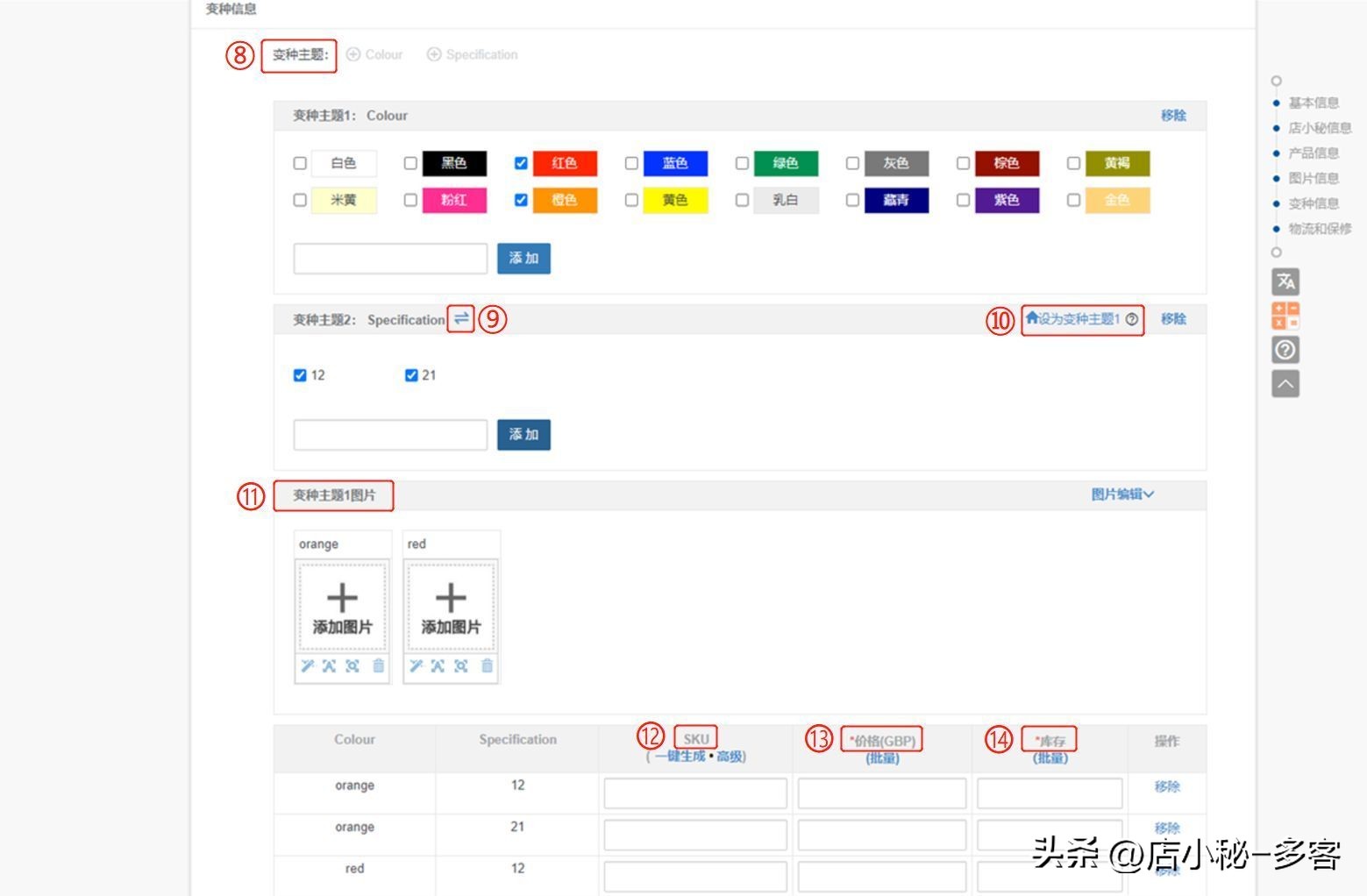Screen dimensions: 1367x896
Task: Uncheck the specification 21 checkbox
Action: tap(411, 375)
